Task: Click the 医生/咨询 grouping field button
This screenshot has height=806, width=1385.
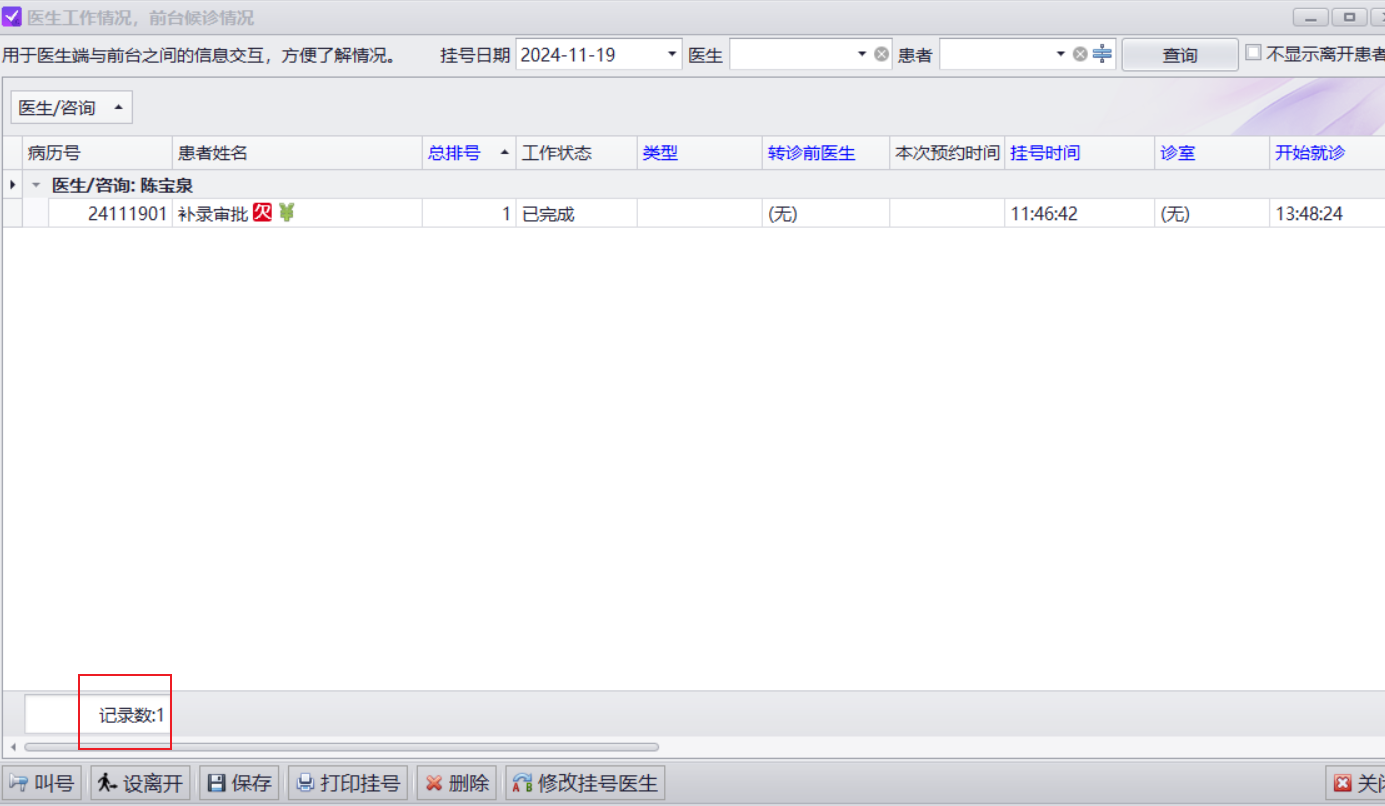Action: pos(72,107)
